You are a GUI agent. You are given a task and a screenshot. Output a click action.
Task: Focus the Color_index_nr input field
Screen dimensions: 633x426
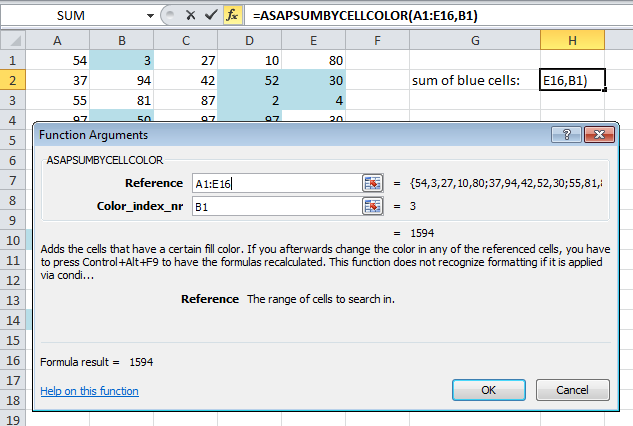(277, 206)
